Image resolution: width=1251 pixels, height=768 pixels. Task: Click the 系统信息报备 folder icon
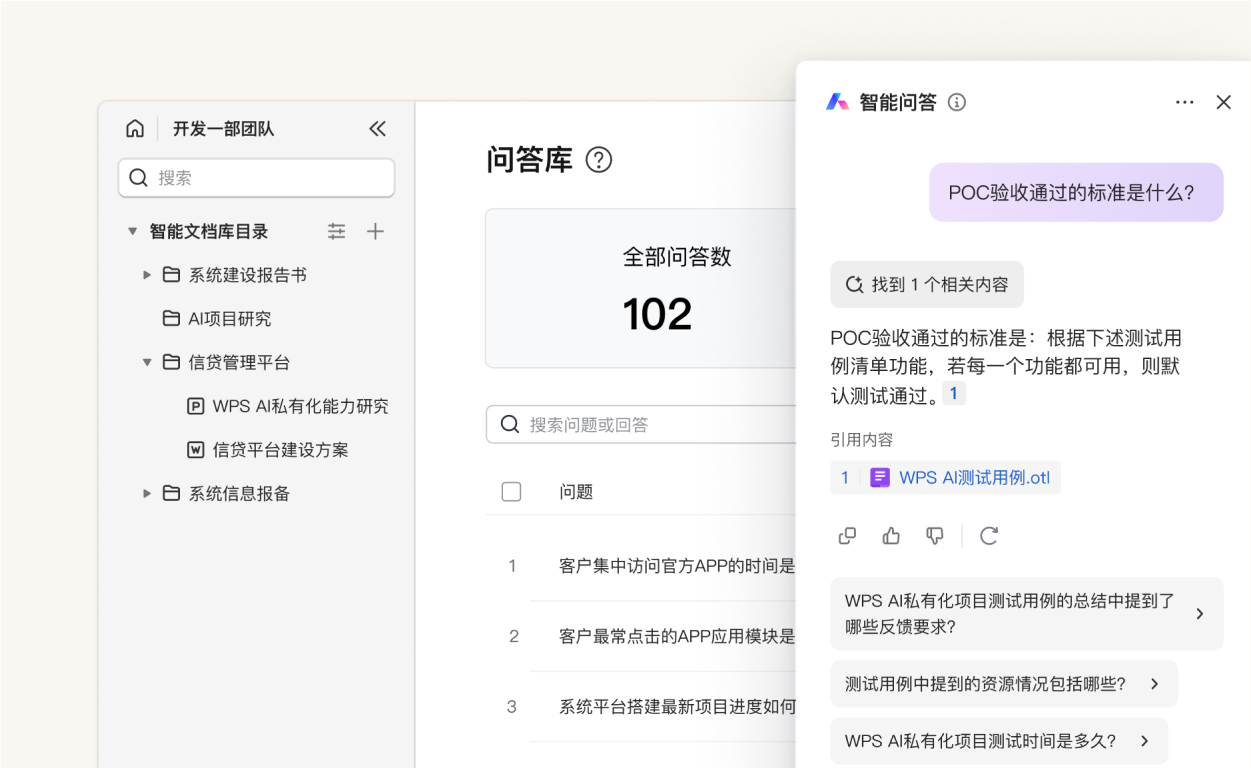point(171,493)
